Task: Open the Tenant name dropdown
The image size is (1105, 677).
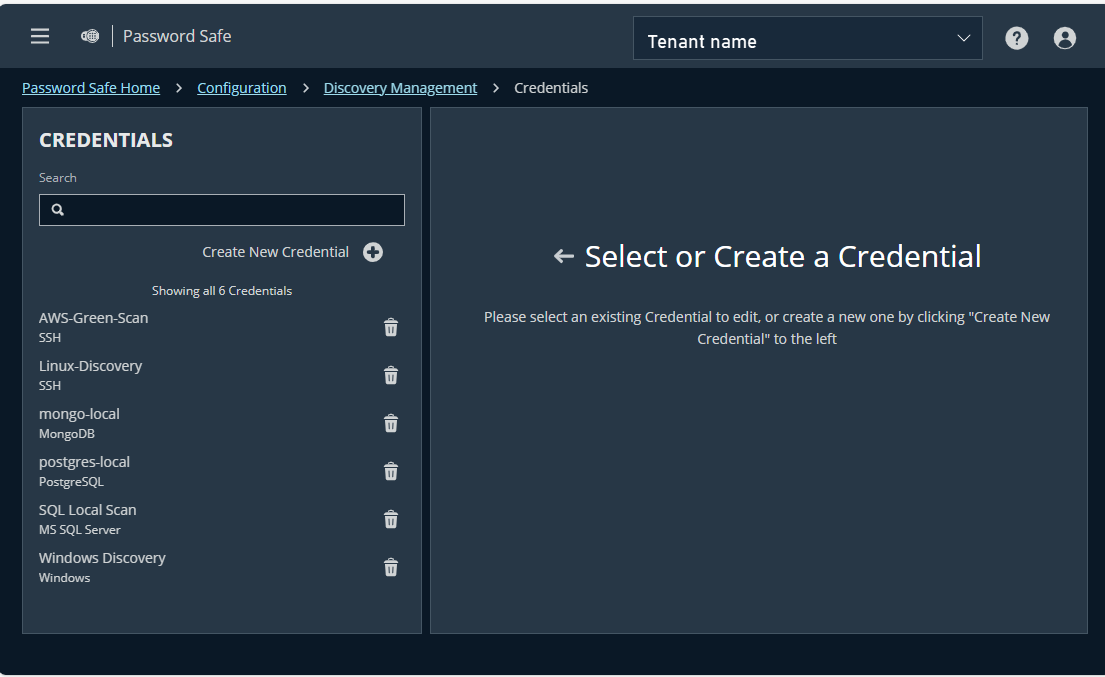Action: (807, 38)
